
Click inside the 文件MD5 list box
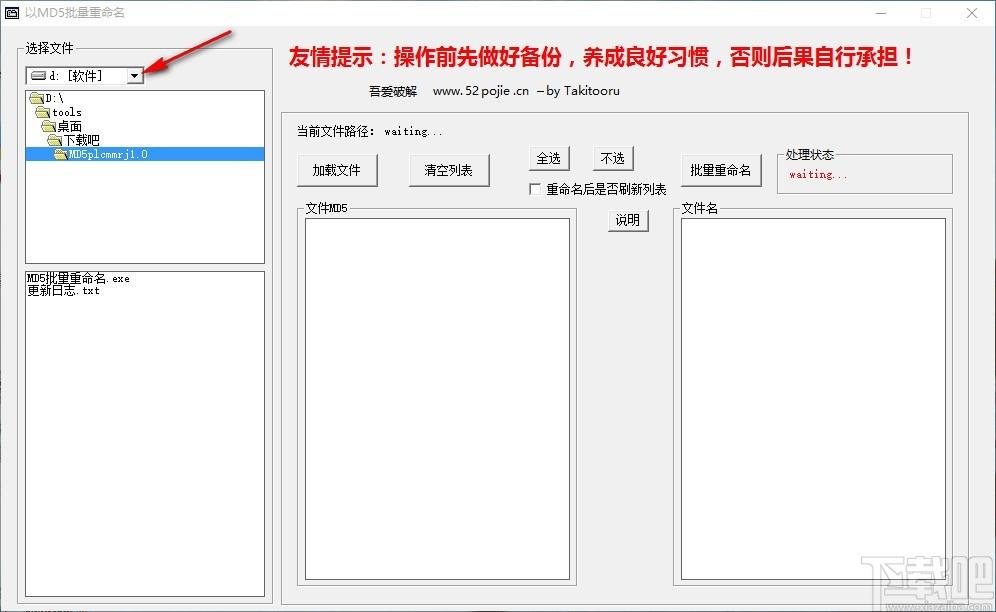pos(437,399)
